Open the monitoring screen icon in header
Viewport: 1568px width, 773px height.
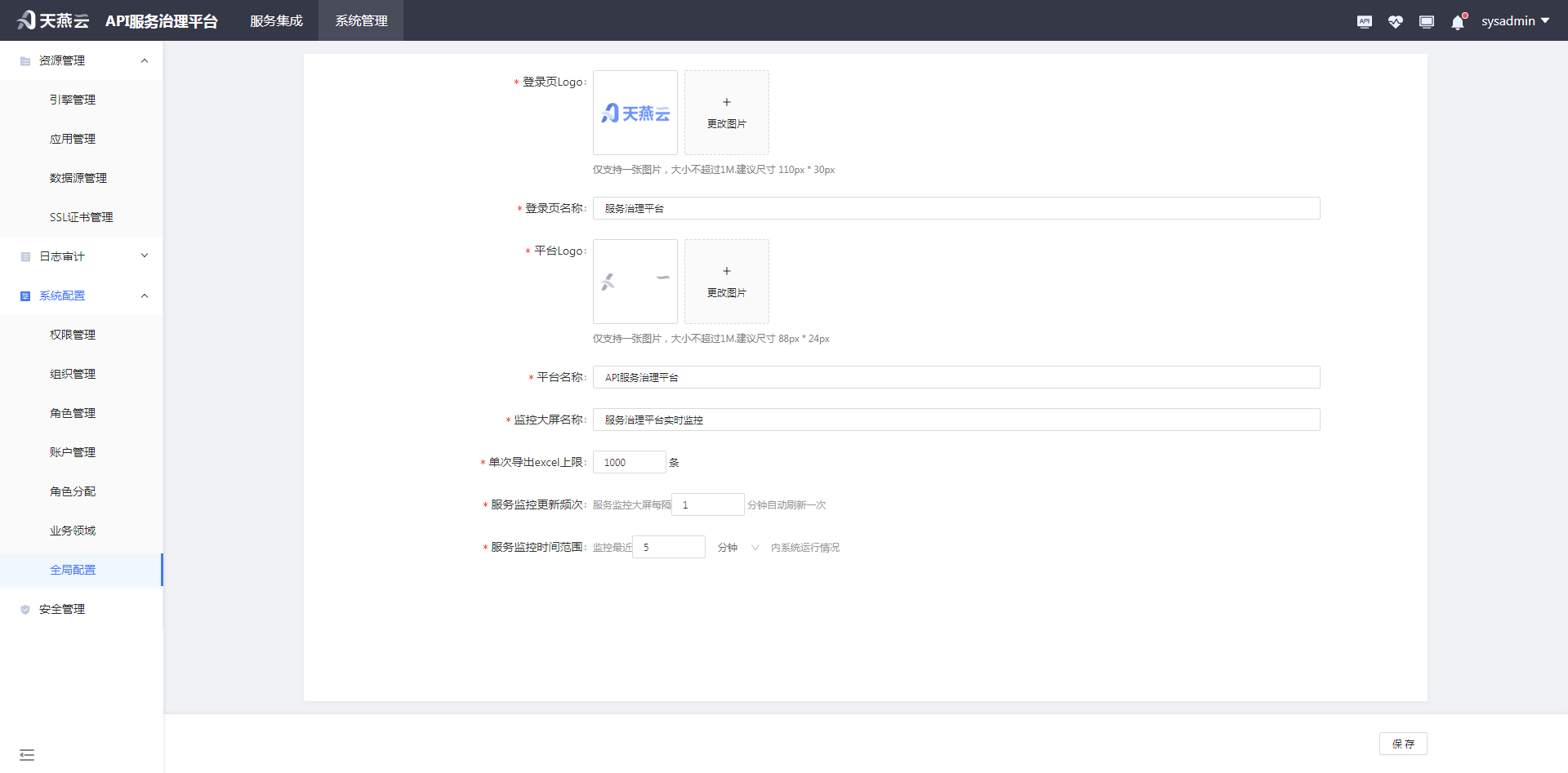coord(1426,21)
